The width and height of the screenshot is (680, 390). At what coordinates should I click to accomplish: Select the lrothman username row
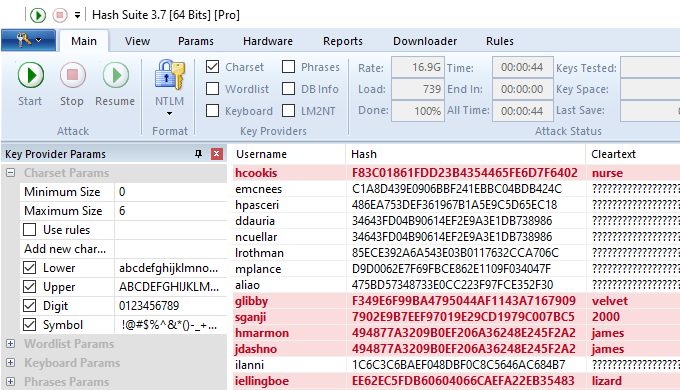(x=259, y=253)
